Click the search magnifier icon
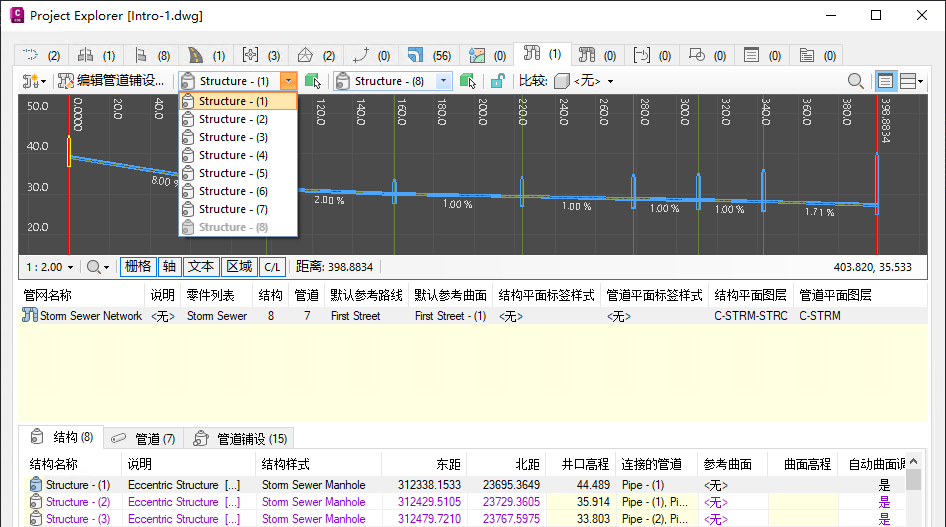Viewport: 946px width, 527px height. coord(855,81)
